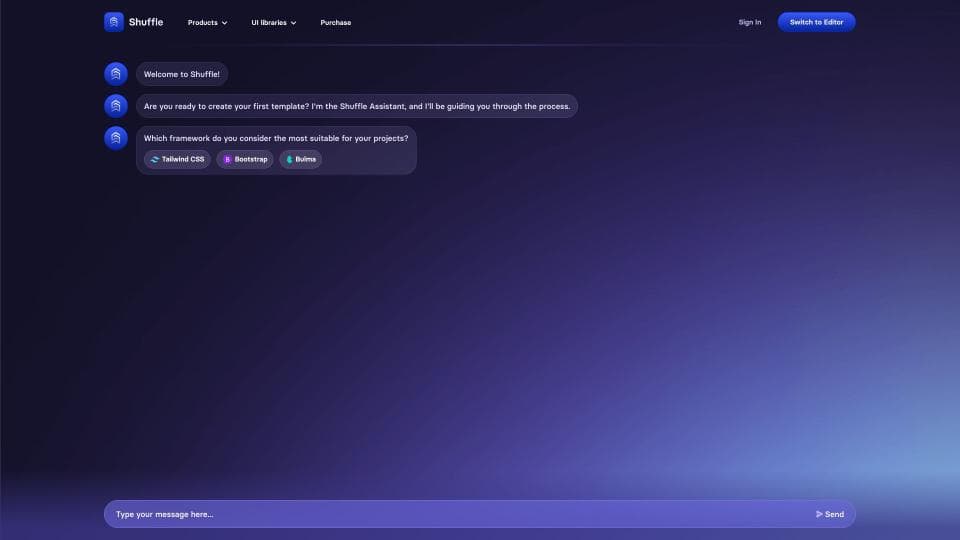This screenshot has height=540, width=960.
Task: Click the Bootstrap logo icon
Action: 227,159
